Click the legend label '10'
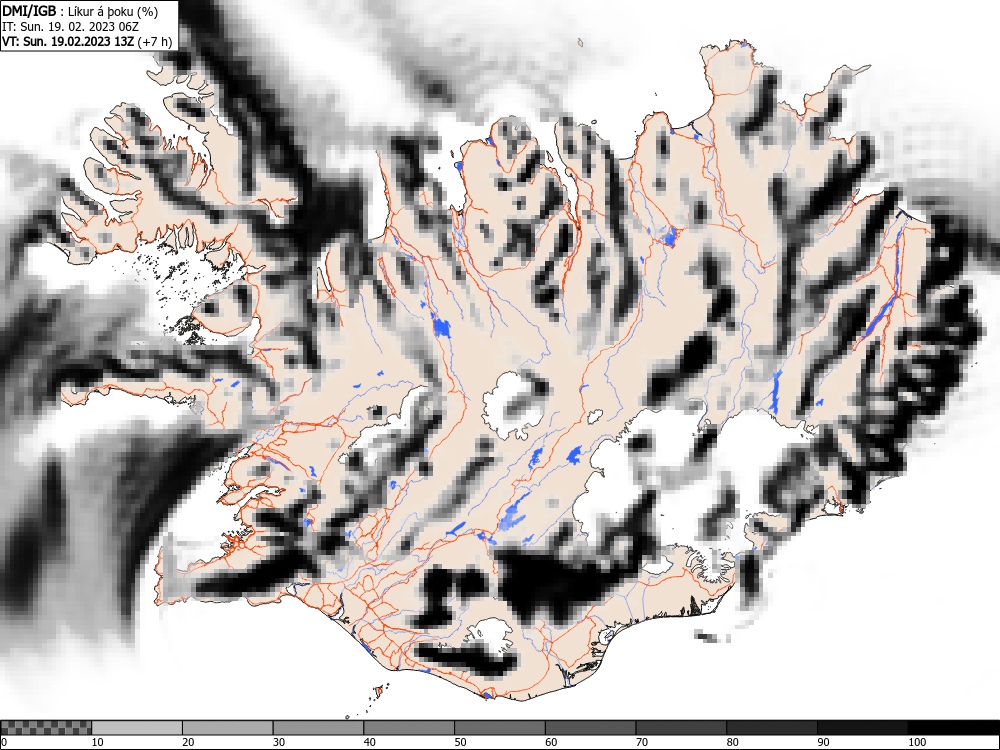The image size is (1000, 750). click(x=98, y=742)
